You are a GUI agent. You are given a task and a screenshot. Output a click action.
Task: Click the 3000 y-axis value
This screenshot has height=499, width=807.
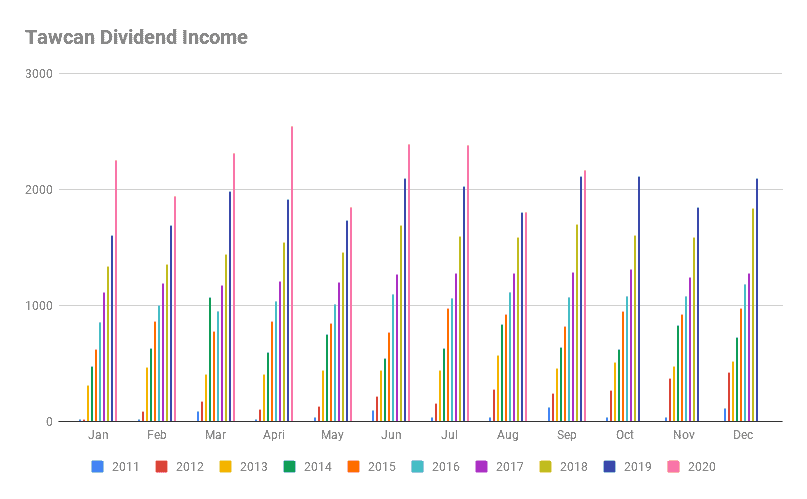[39, 74]
